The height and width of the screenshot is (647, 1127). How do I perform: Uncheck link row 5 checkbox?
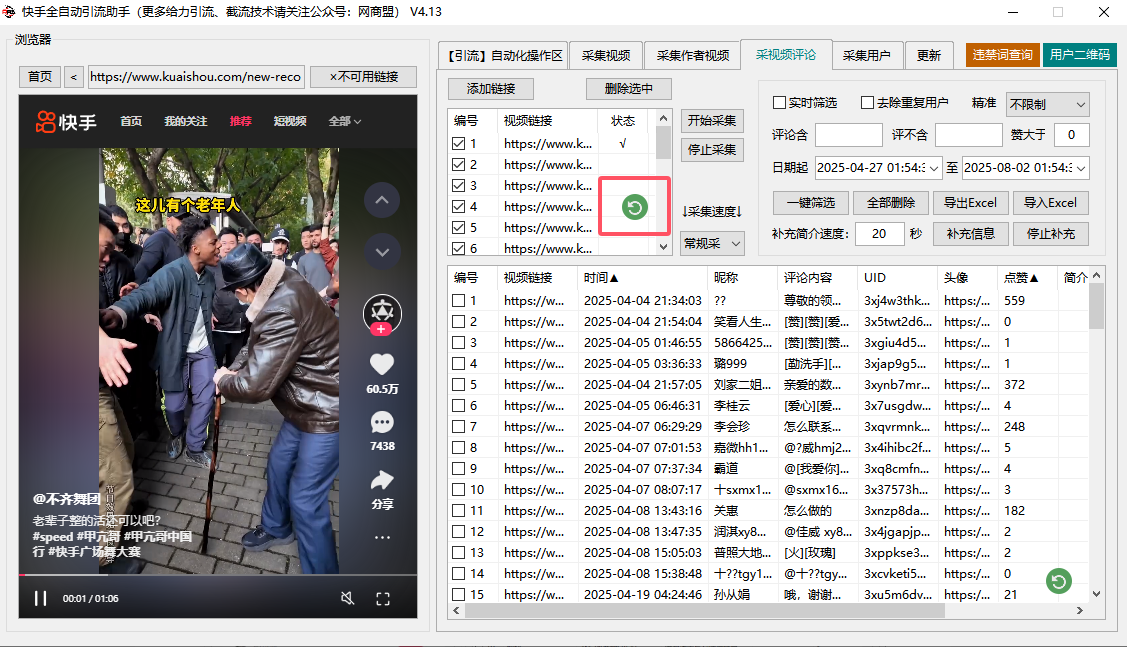(459, 227)
